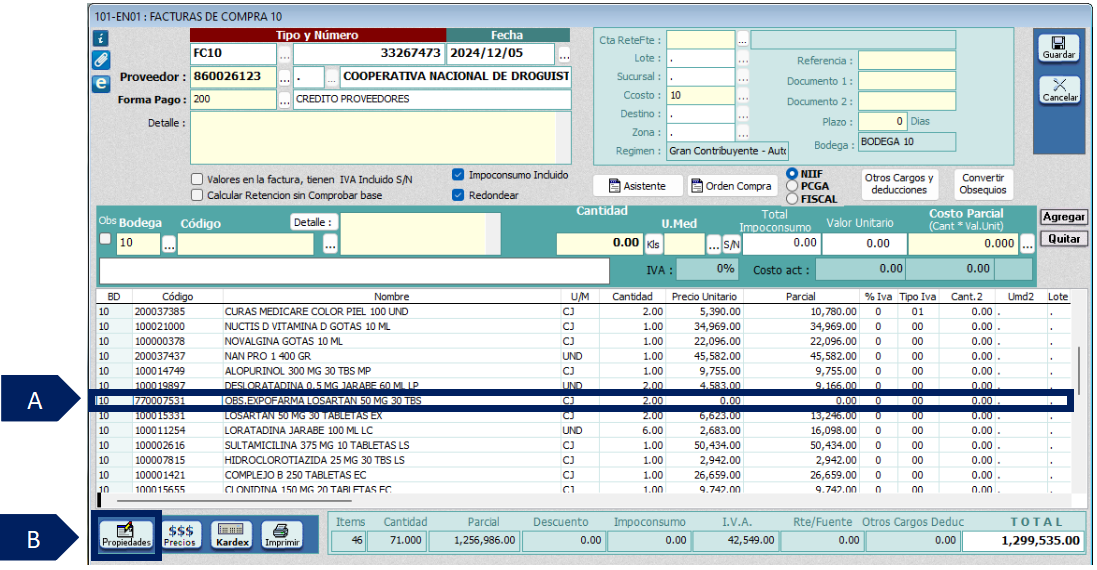1097x570 pixels.
Task: Click the Precio Unitario column header
Action: (x=704, y=297)
